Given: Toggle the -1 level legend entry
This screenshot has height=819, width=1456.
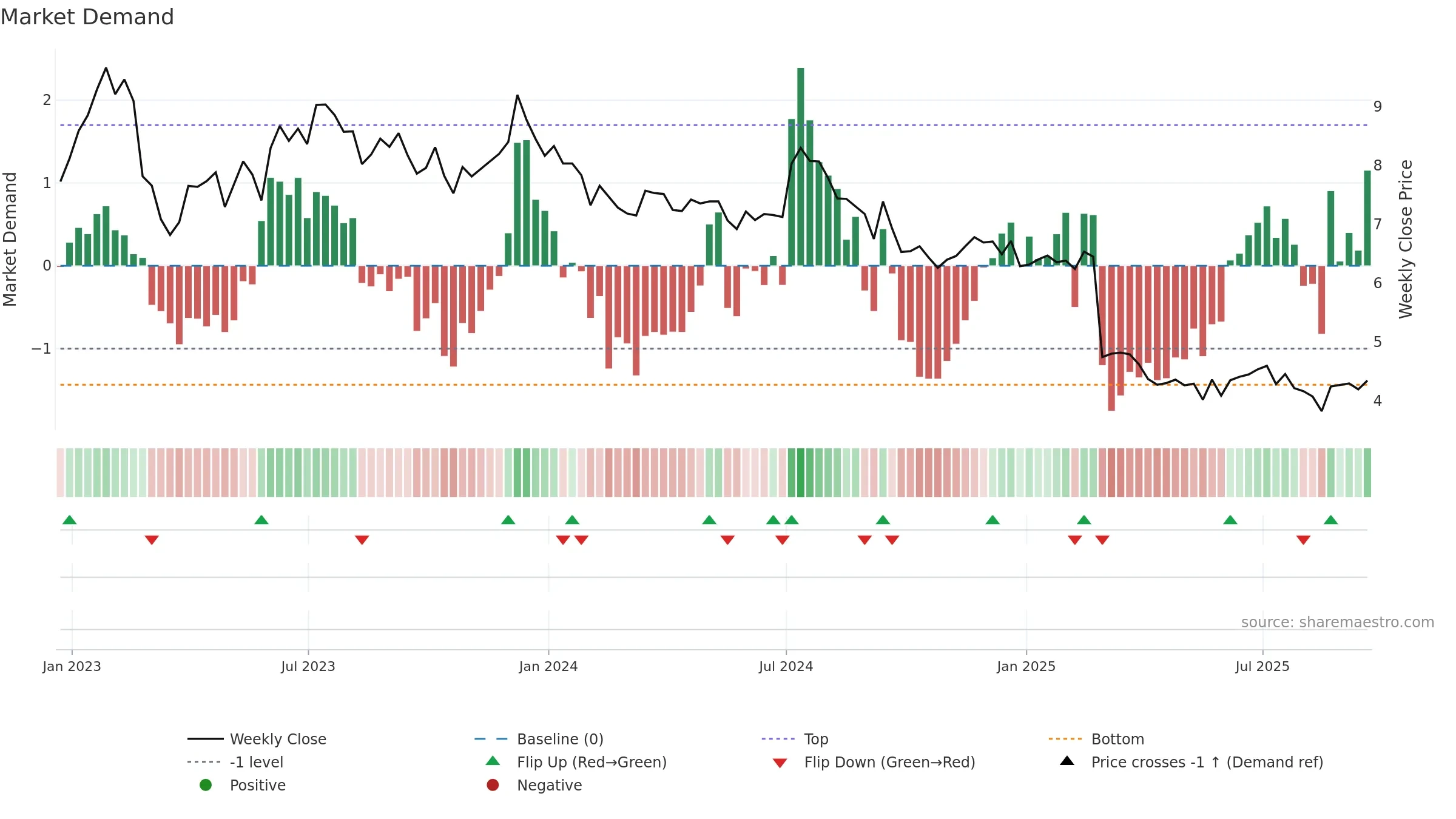Looking at the screenshot, I should coord(235,762).
